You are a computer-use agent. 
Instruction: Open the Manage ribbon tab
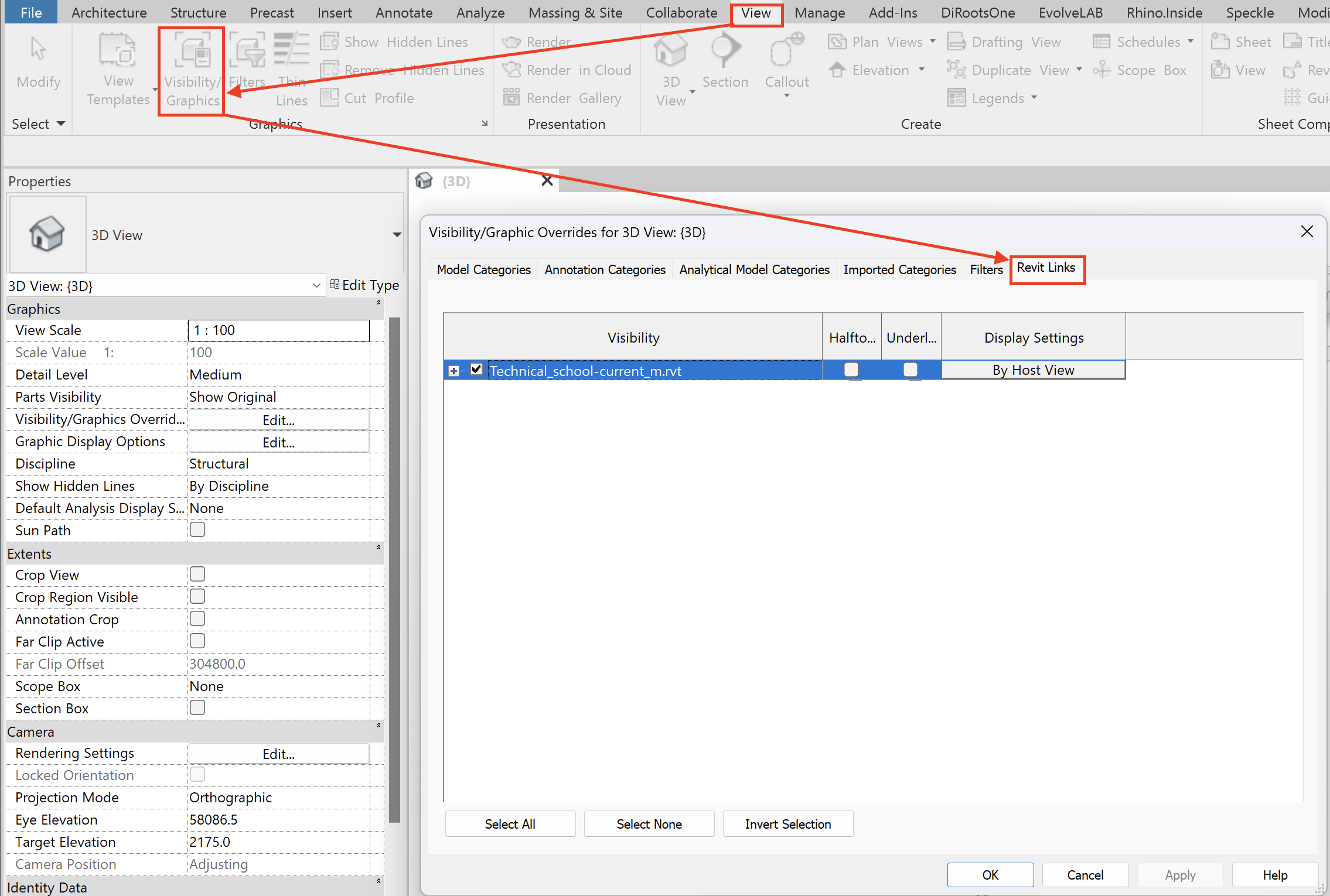(x=819, y=13)
